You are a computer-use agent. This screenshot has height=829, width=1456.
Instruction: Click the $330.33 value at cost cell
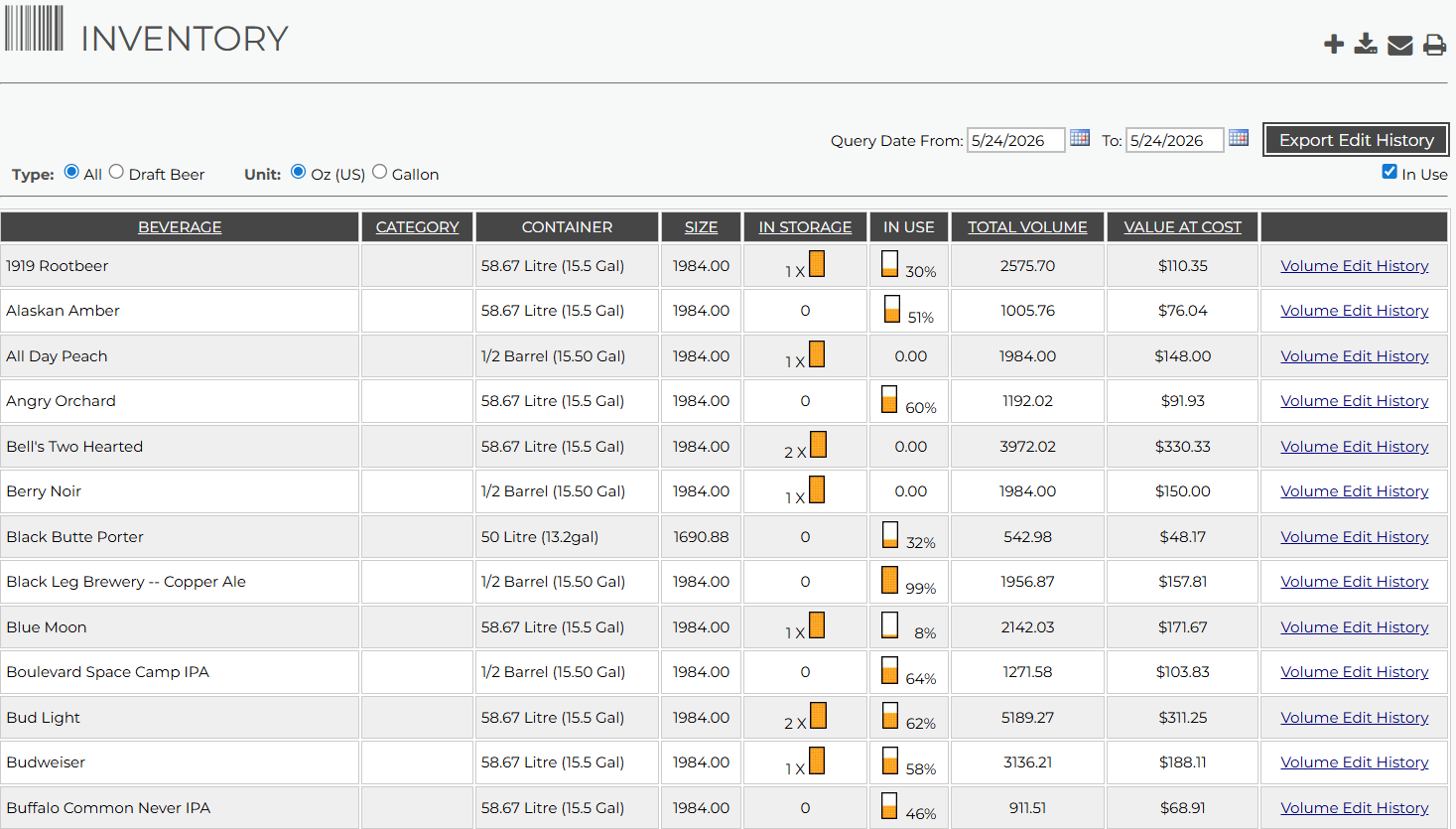[1182, 447]
